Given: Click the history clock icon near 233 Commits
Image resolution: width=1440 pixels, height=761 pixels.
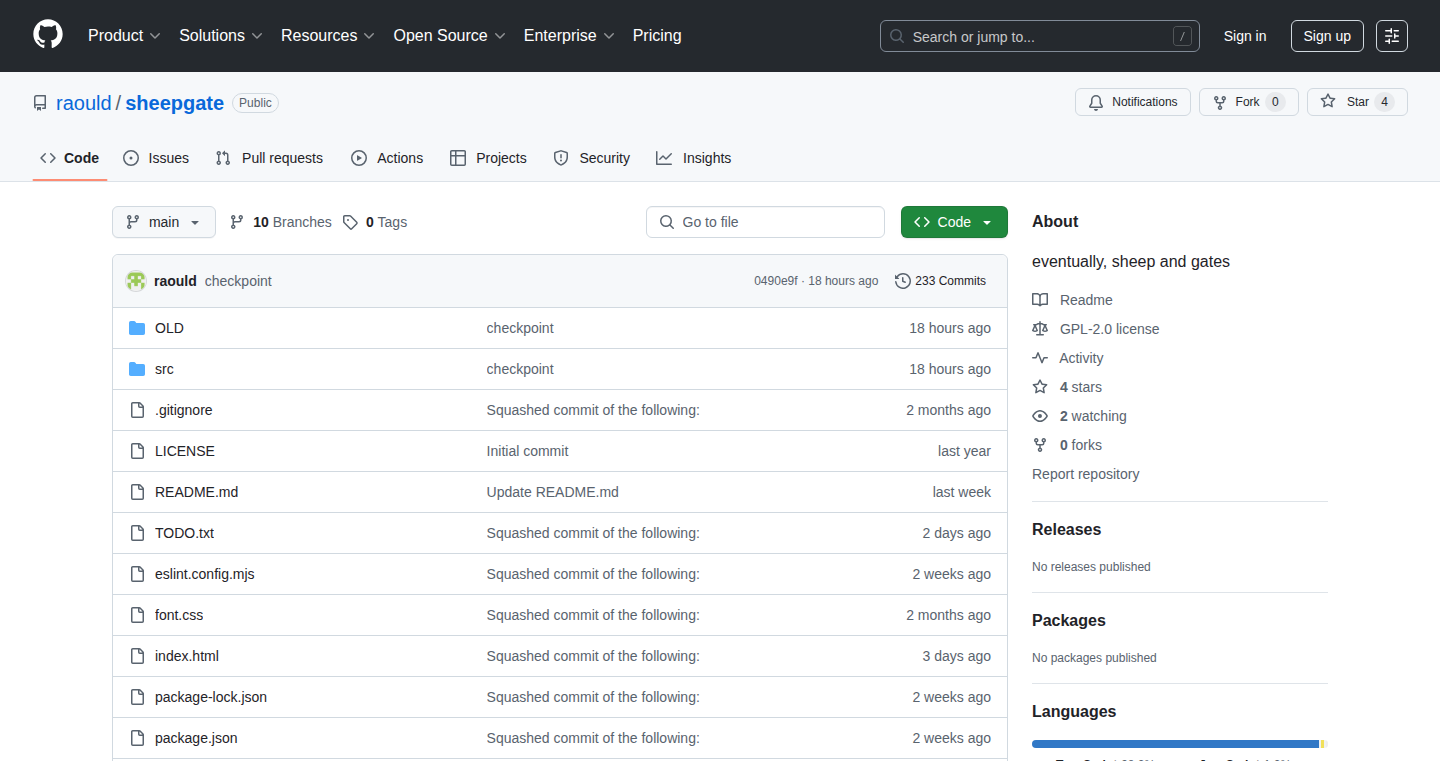Looking at the screenshot, I should 903,281.
